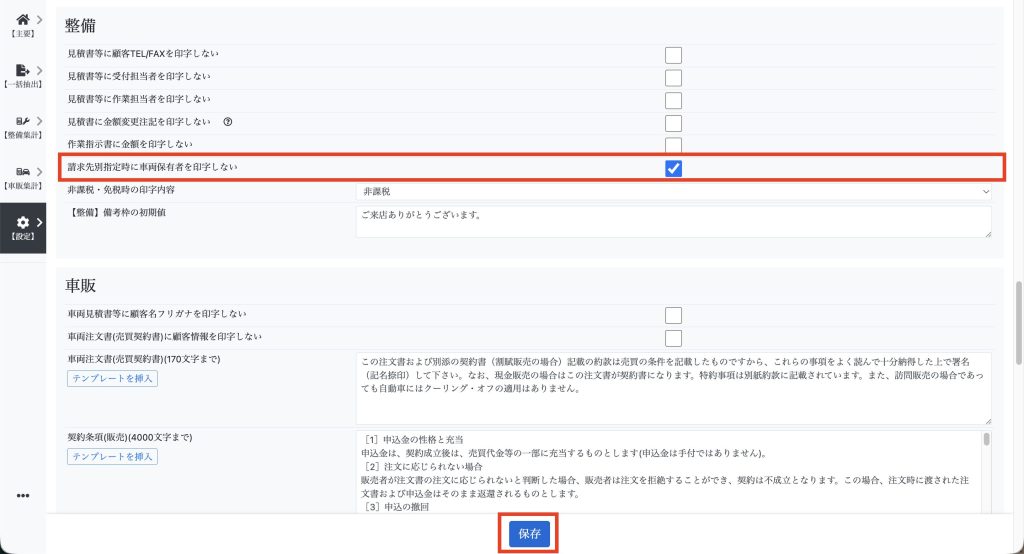Click テンプレートを挿入 under 契約条項(販売)
1024x554 pixels.
[x=112, y=457]
